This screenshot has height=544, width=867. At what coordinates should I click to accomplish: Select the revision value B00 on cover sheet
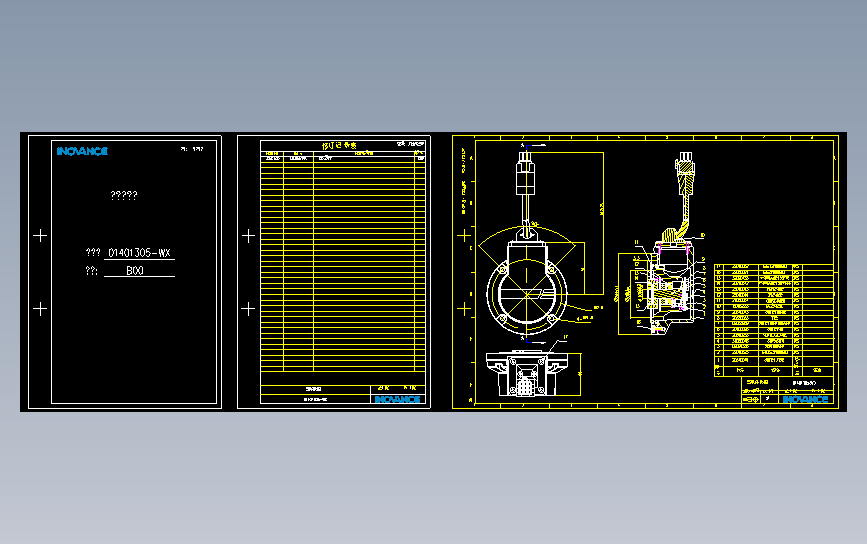tap(135, 270)
